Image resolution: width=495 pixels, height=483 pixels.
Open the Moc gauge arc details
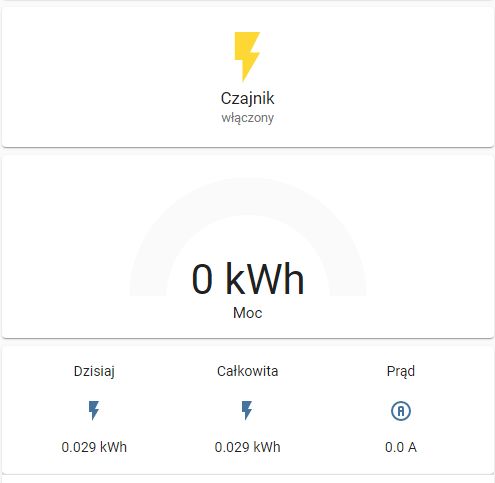247,237
